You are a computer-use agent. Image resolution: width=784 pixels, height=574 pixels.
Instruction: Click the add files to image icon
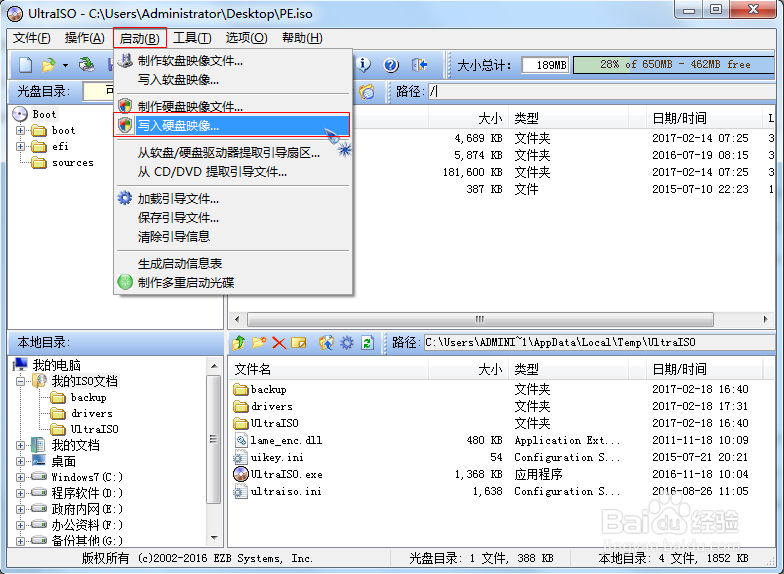click(x=326, y=342)
